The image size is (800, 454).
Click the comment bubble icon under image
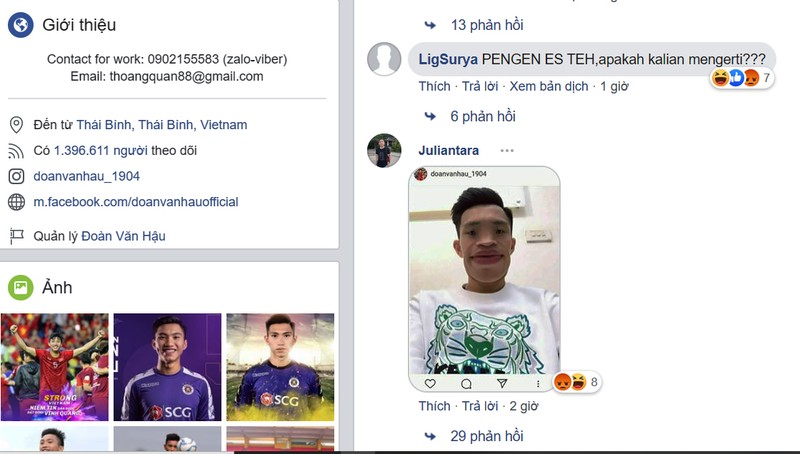tap(466, 384)
